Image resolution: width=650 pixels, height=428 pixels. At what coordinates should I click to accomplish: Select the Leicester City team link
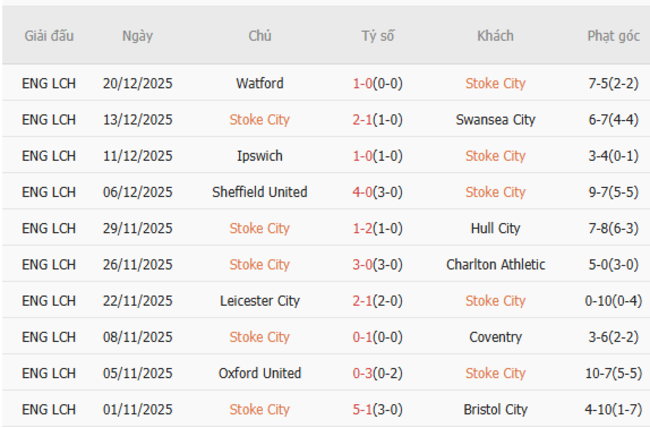[260, 301]
